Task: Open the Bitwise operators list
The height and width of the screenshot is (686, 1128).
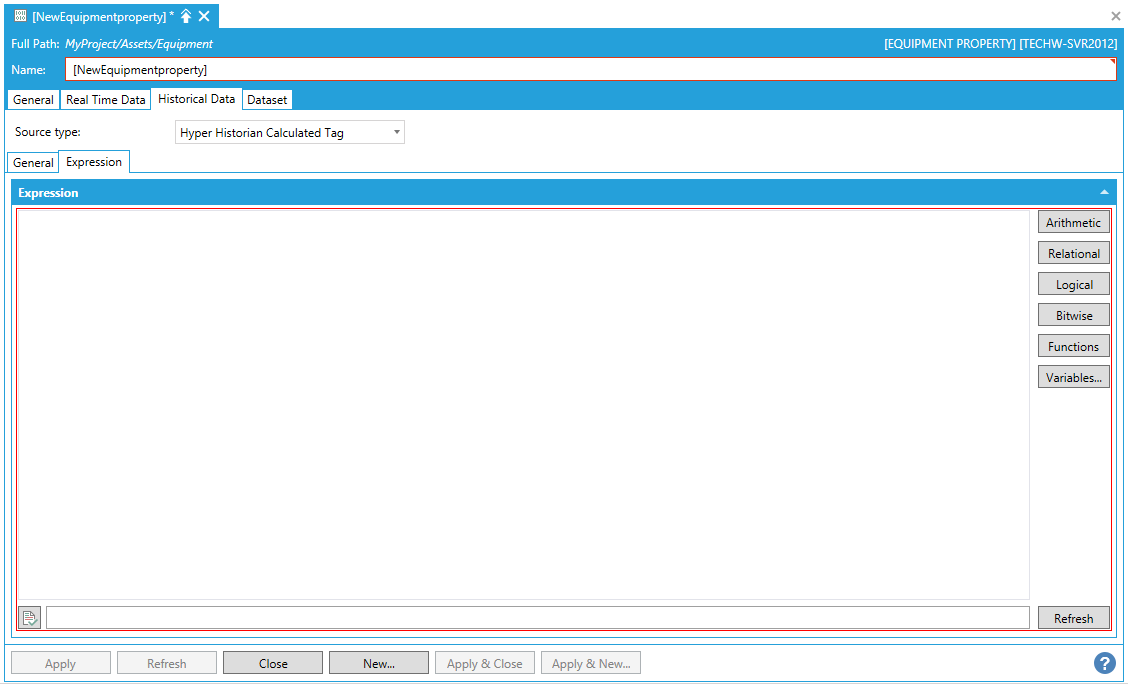Action: click(1073, 316)
